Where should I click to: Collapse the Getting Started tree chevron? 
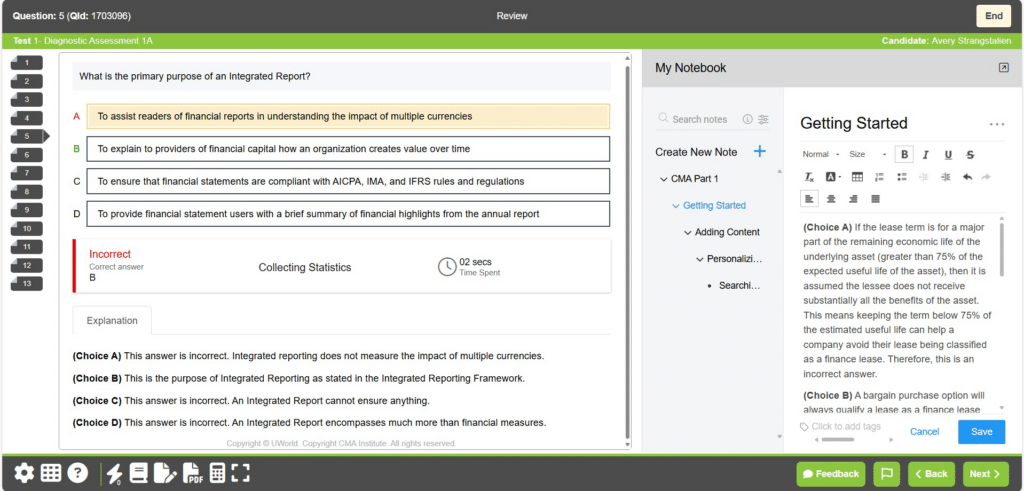(676, 206)
